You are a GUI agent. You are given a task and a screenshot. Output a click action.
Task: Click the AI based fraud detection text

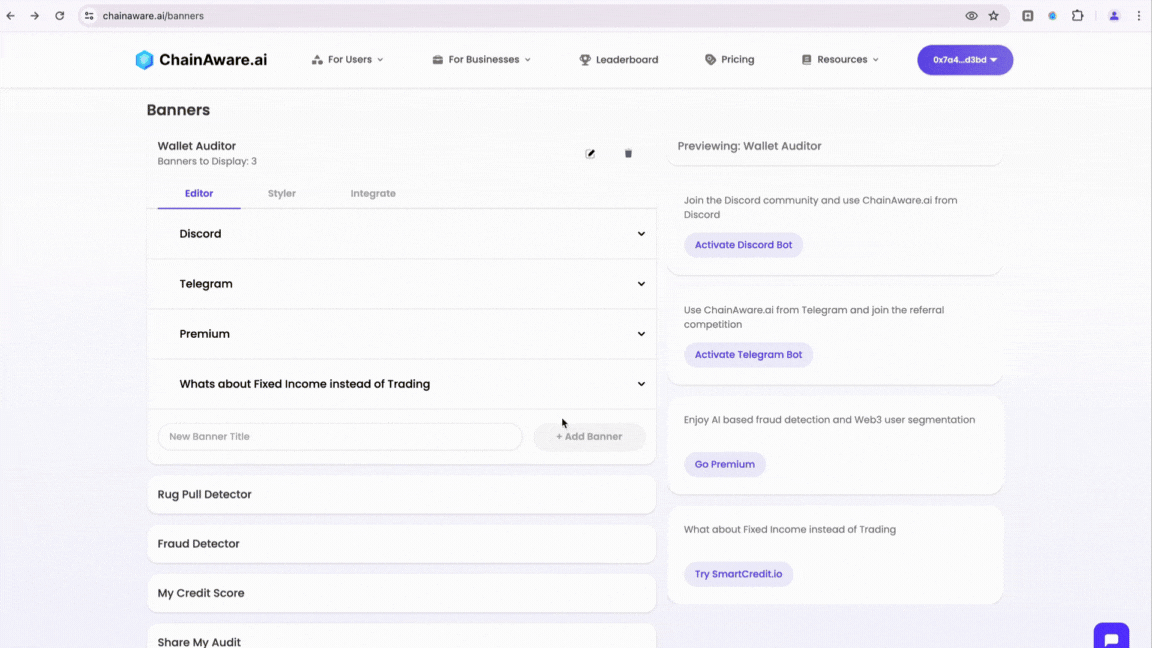829,420
